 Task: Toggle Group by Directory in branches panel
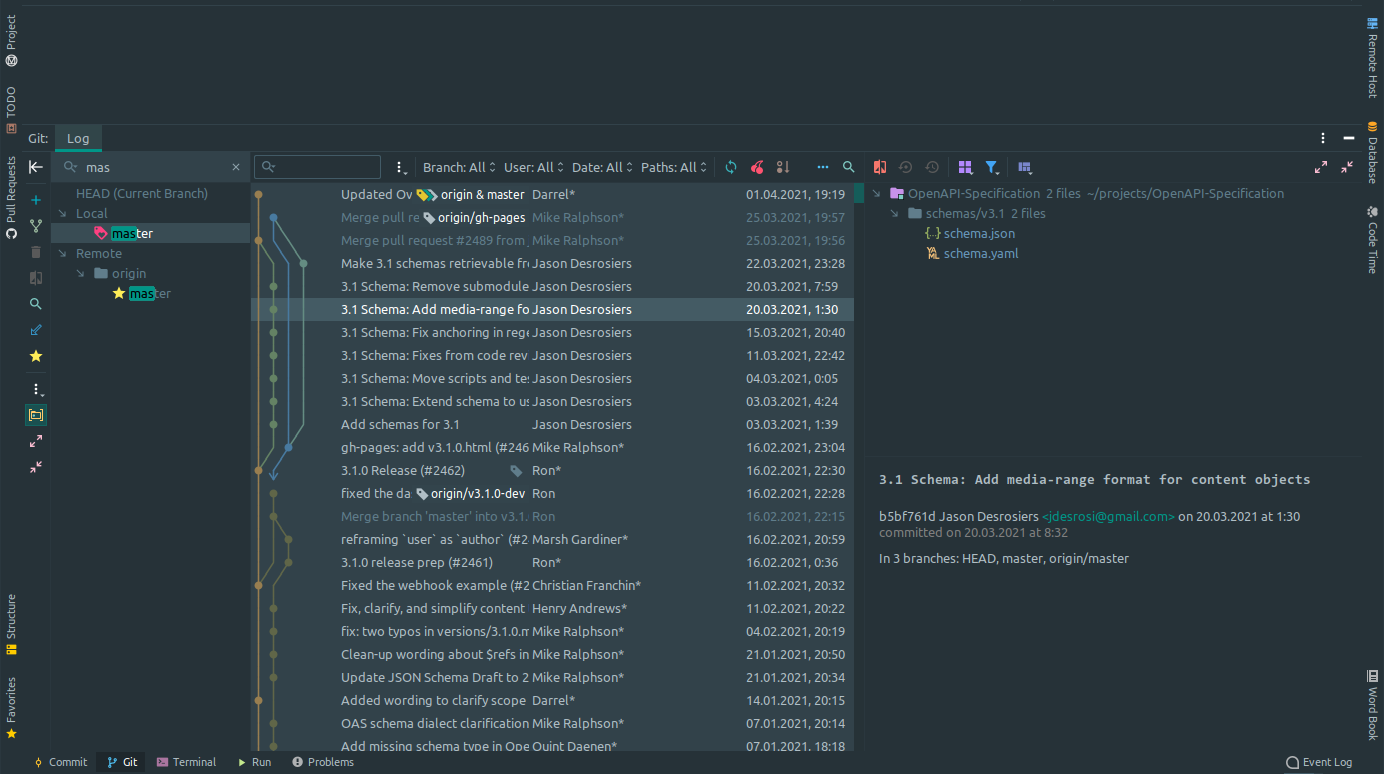pyautogui.click(x=36, y=414)
